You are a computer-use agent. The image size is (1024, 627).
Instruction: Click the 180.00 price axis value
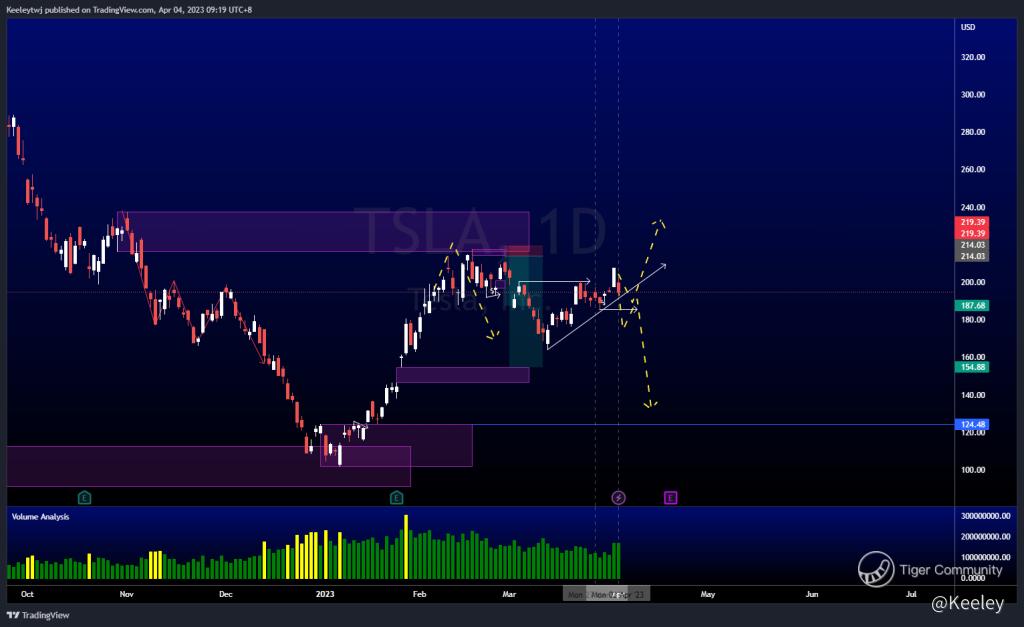click(972, 319)
